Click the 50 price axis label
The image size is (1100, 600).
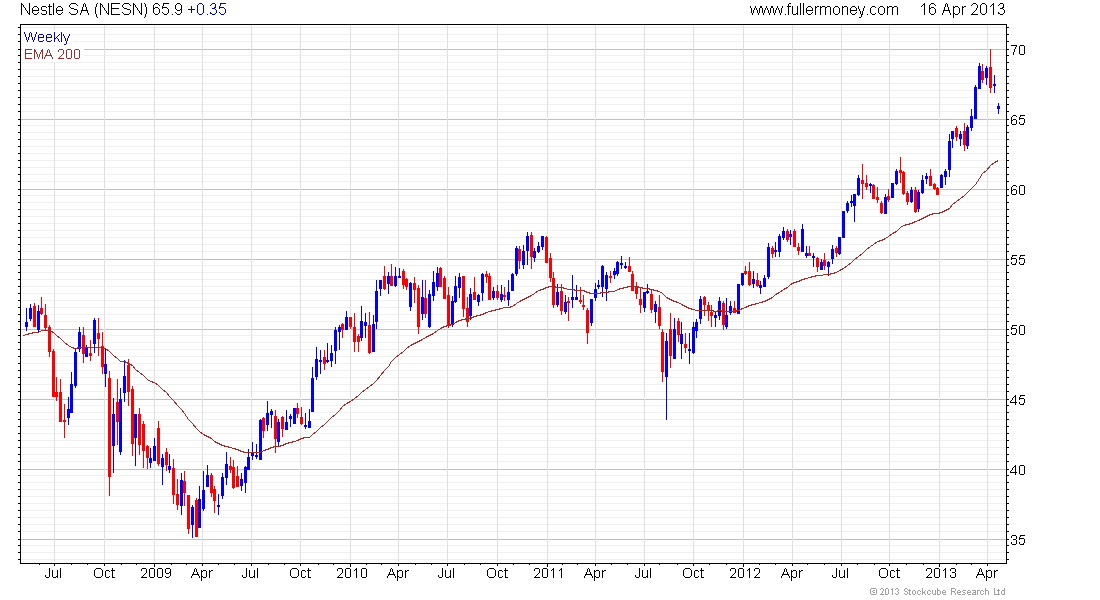(1018, 330)
